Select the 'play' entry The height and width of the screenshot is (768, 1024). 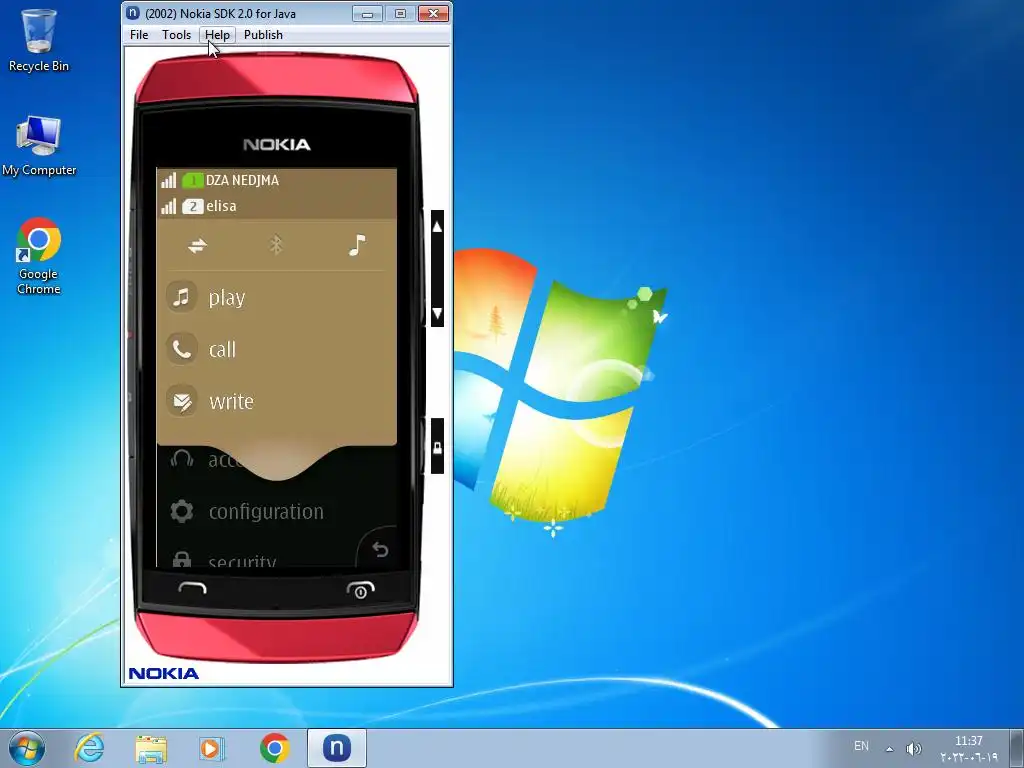(227, 298)
